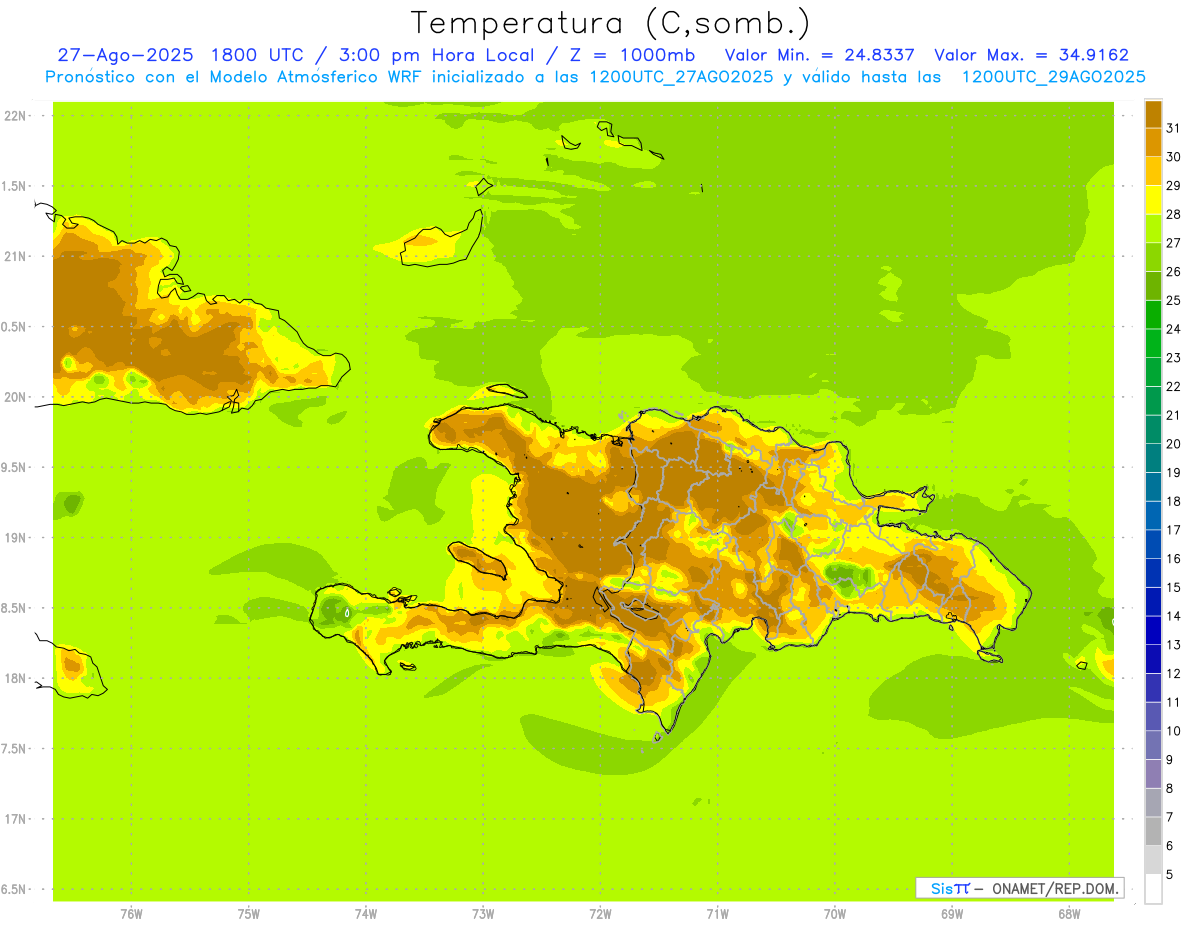Click the Valor Min. = 24.8337 readout

(x=819, y=55)
